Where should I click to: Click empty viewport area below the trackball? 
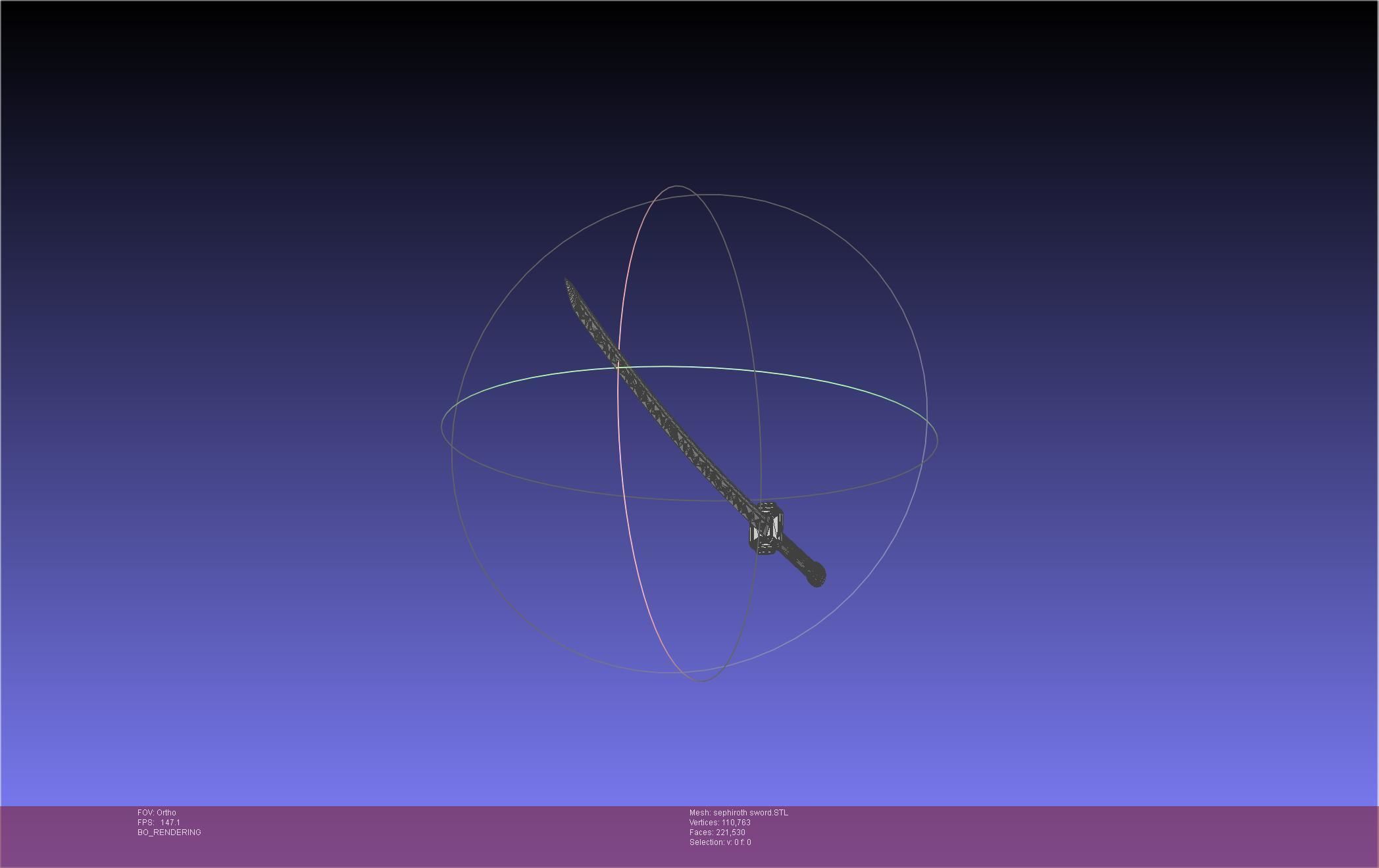point(689,743)
